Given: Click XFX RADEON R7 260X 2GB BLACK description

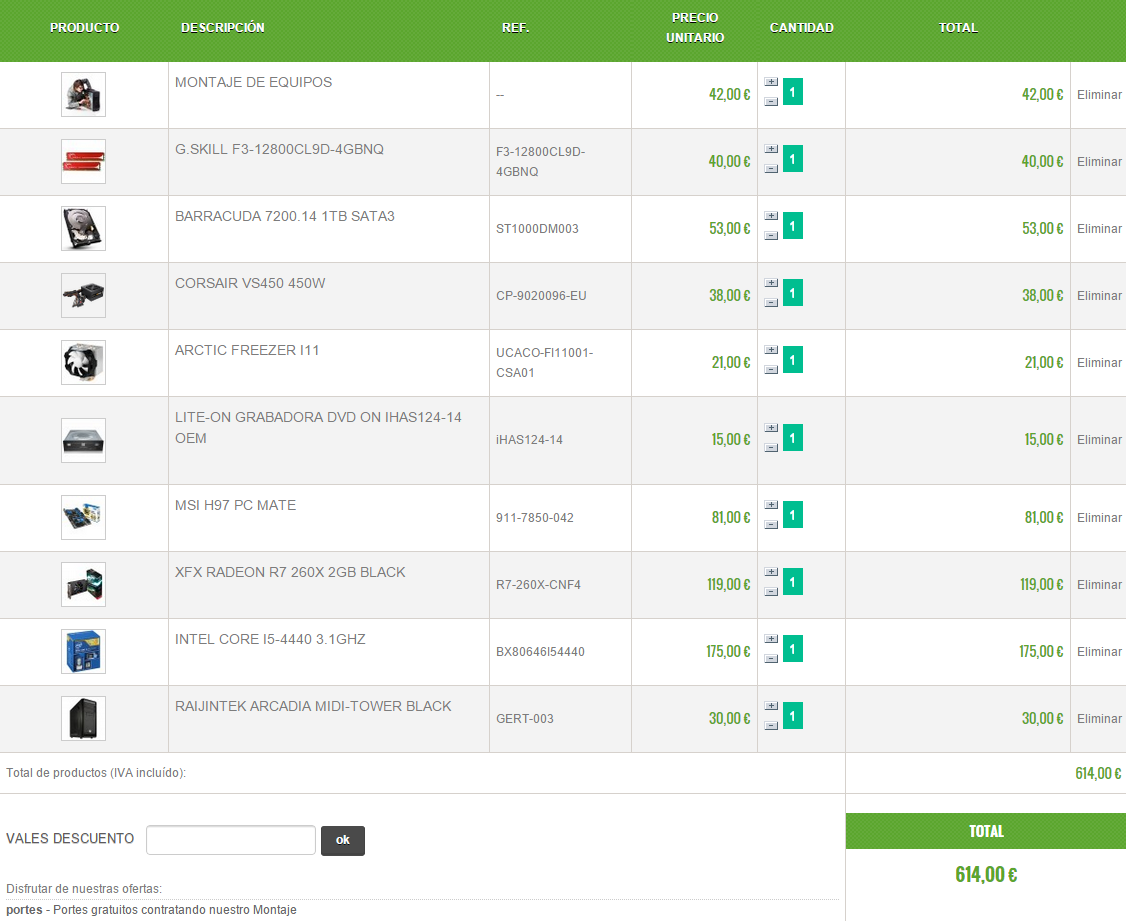Looking at the screenshot, I should pyautogui.click(x=290, y=572).
